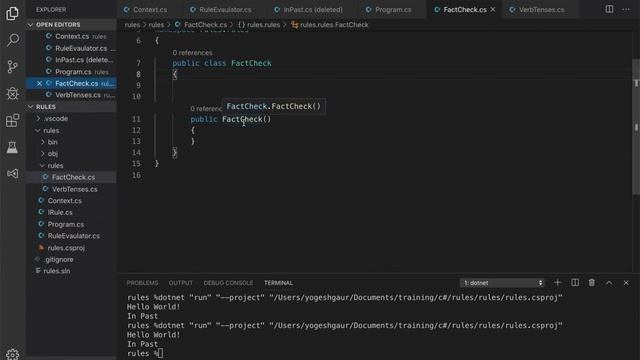Open rules.sln in the file tree
This screenshot has height=360, width=640.
point(71,271)
